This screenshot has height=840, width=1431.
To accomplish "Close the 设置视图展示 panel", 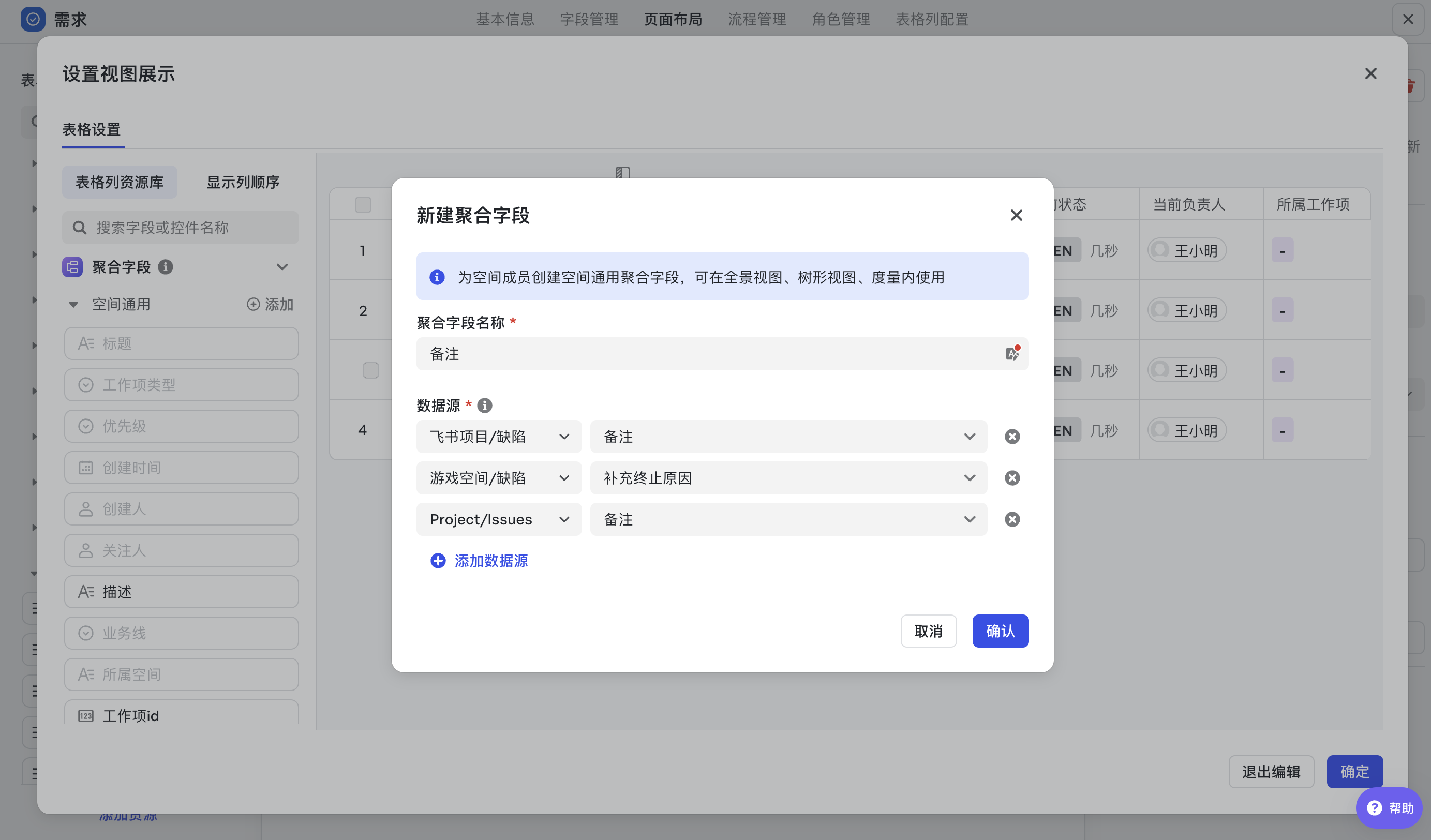I will (1371, 74).
